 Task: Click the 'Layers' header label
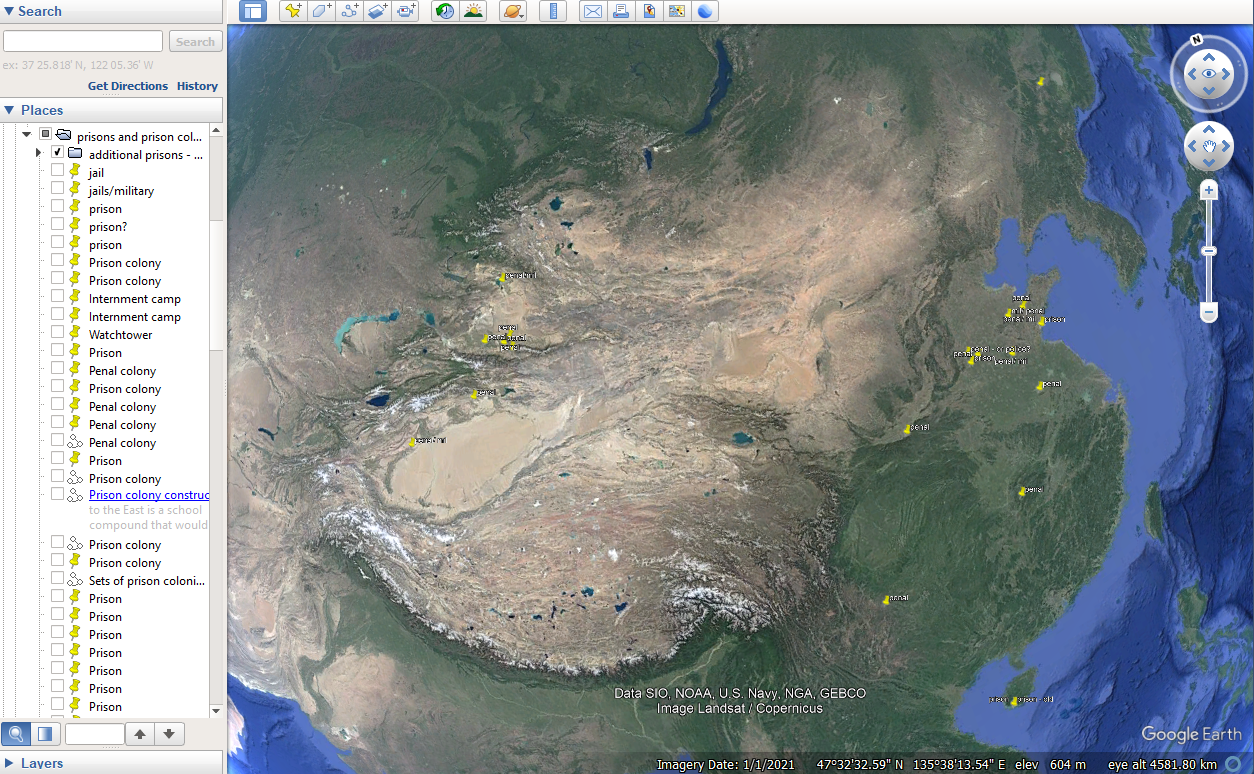coord(42,763)
